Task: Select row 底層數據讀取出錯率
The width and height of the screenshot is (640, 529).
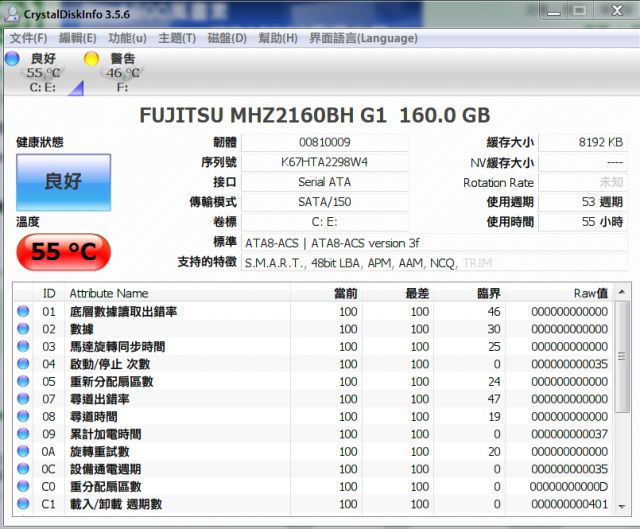Action: point(313,311)
